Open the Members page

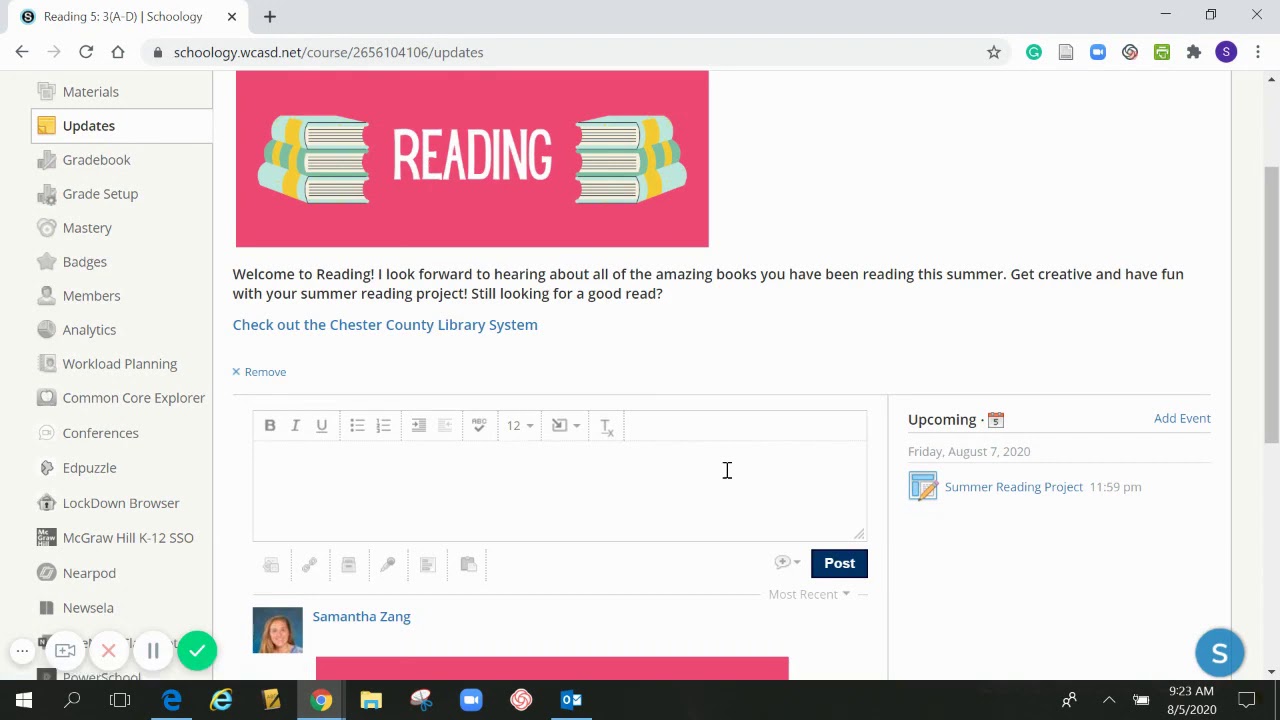tap(91, 296)
